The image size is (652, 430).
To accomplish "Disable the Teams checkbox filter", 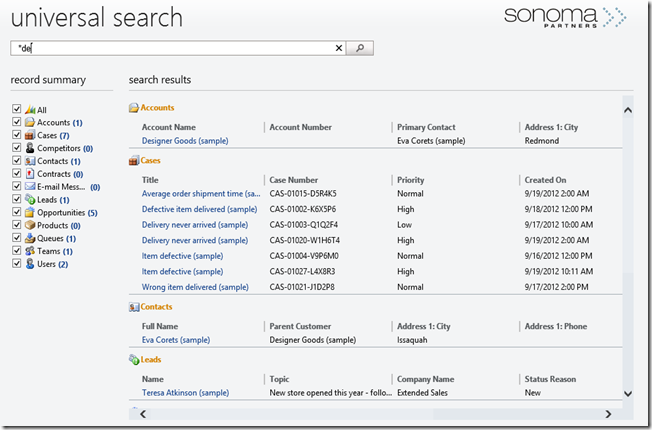I will pos(16,252).
